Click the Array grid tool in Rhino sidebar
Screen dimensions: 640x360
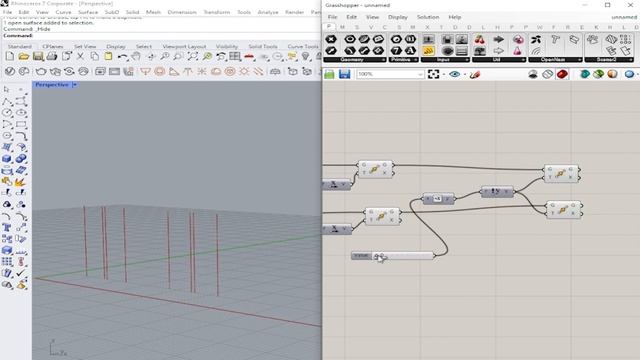(x=7, y=262)
